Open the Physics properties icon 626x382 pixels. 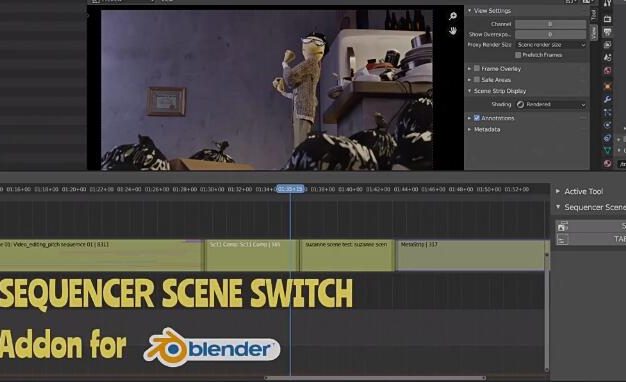tap(608, 125)
